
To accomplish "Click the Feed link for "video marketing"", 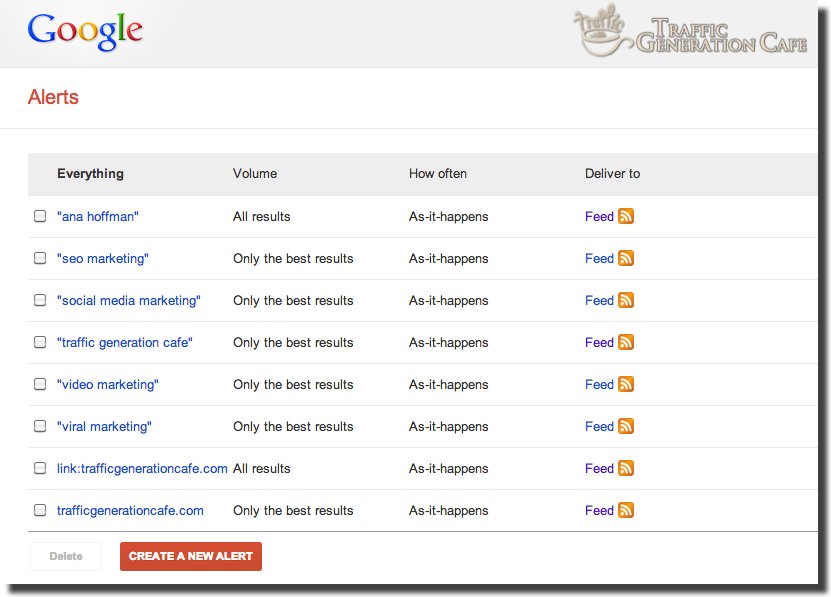I will click(599, 384).
